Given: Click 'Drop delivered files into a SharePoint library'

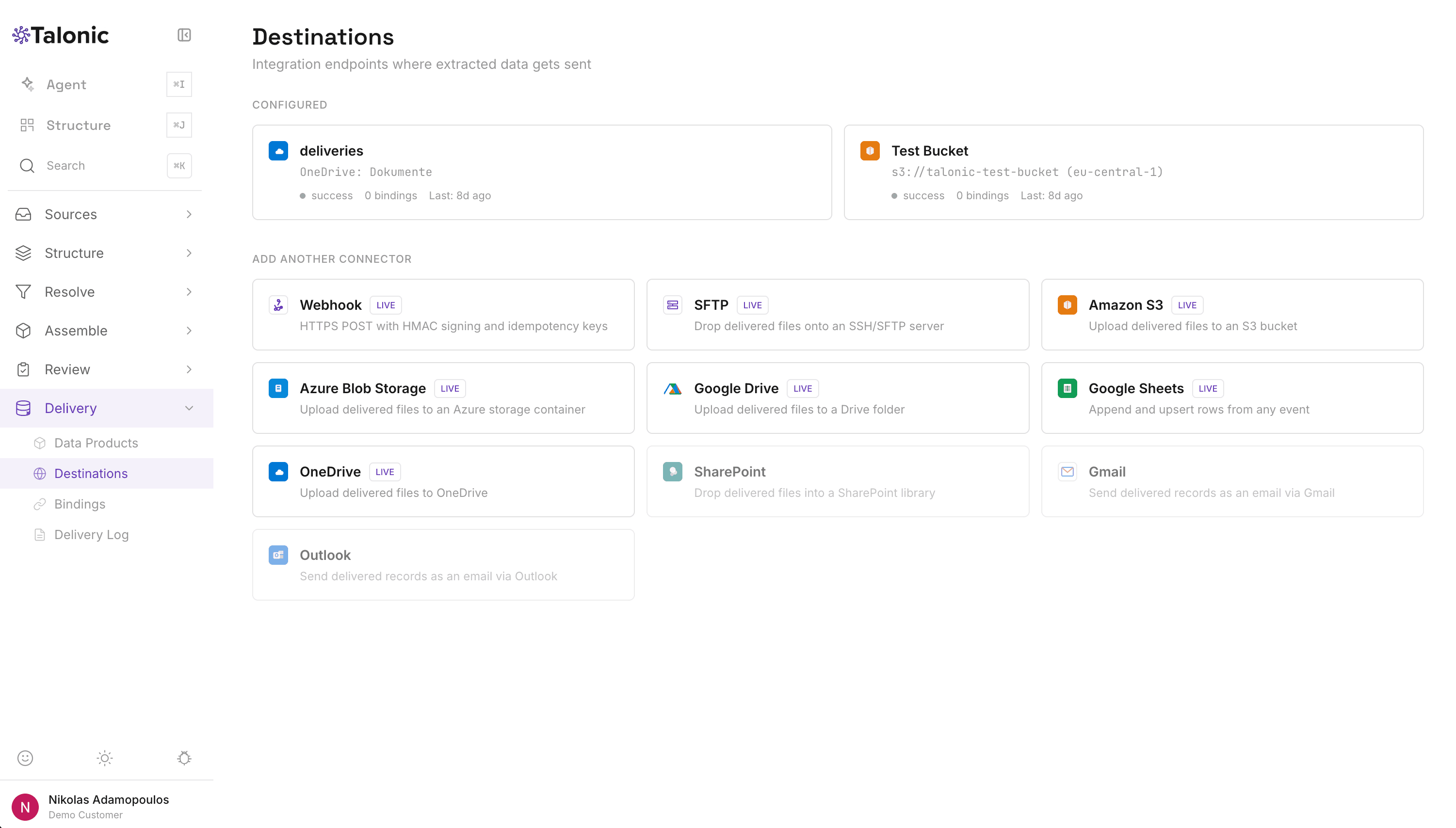Looking at the screenshot, I should pos(814,493).
